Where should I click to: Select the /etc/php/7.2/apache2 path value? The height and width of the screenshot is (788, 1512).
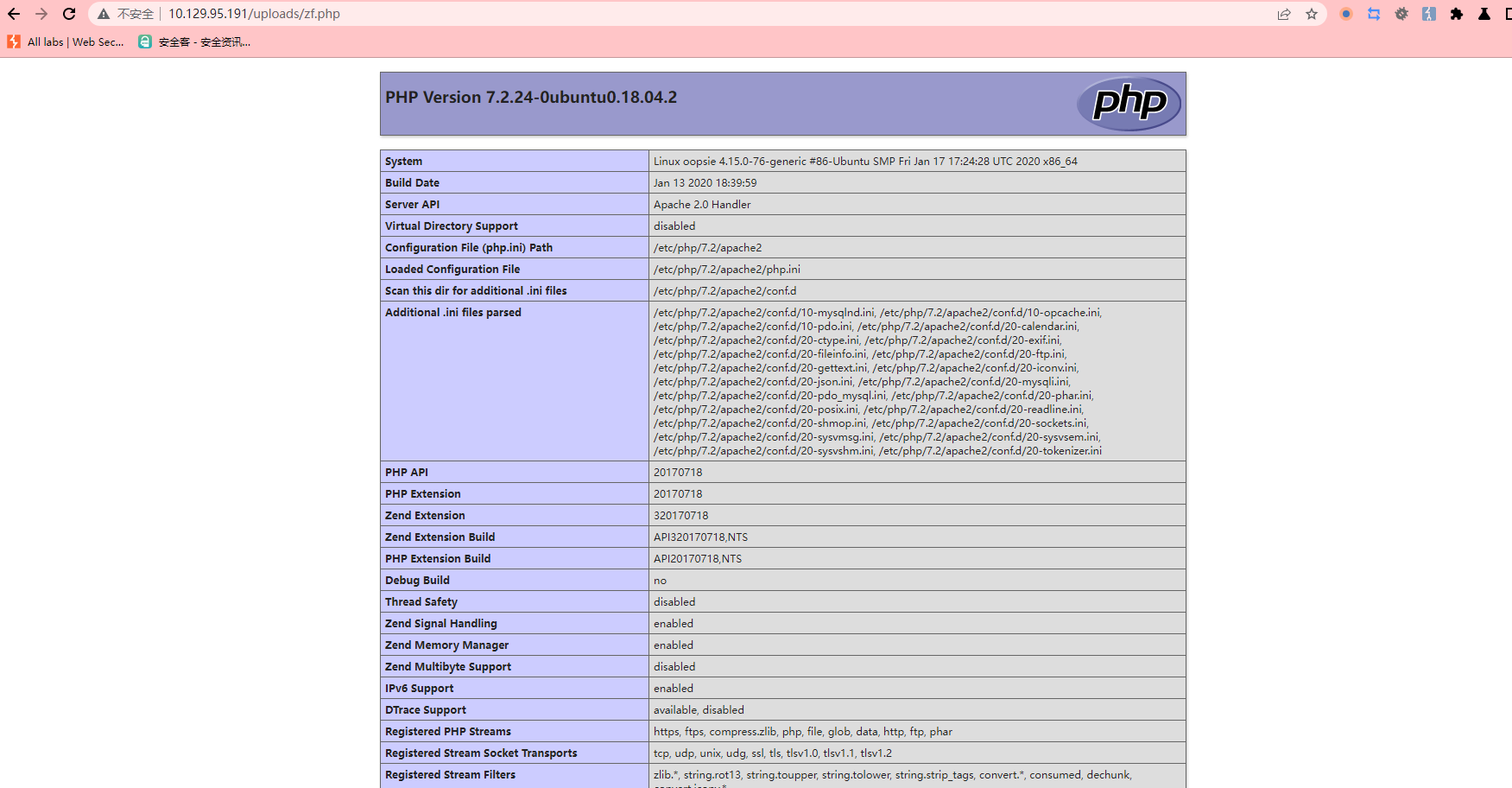click(x=707, y=248)
